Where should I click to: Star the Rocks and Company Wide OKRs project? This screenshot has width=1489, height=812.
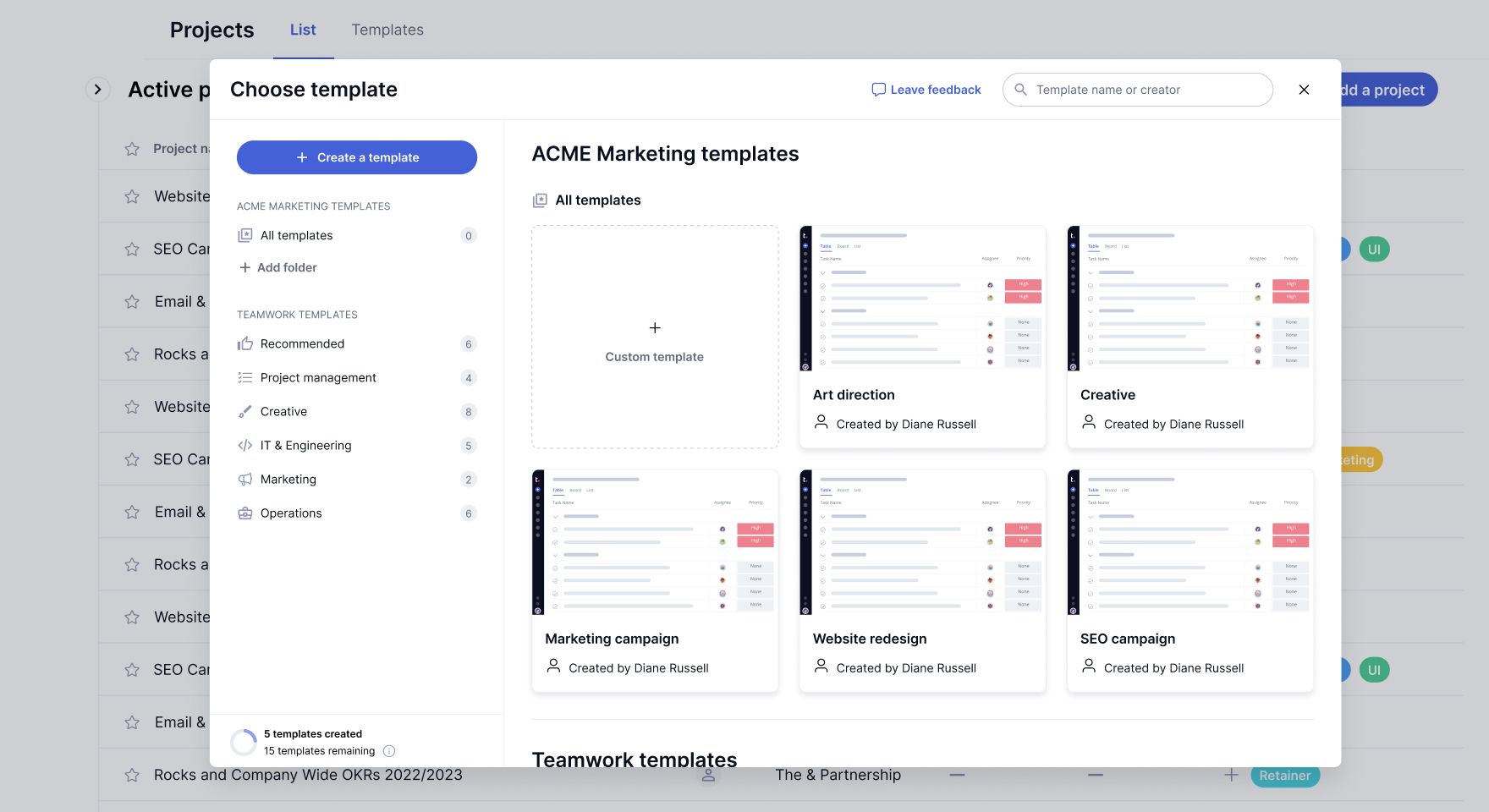[x=132, y=775]
